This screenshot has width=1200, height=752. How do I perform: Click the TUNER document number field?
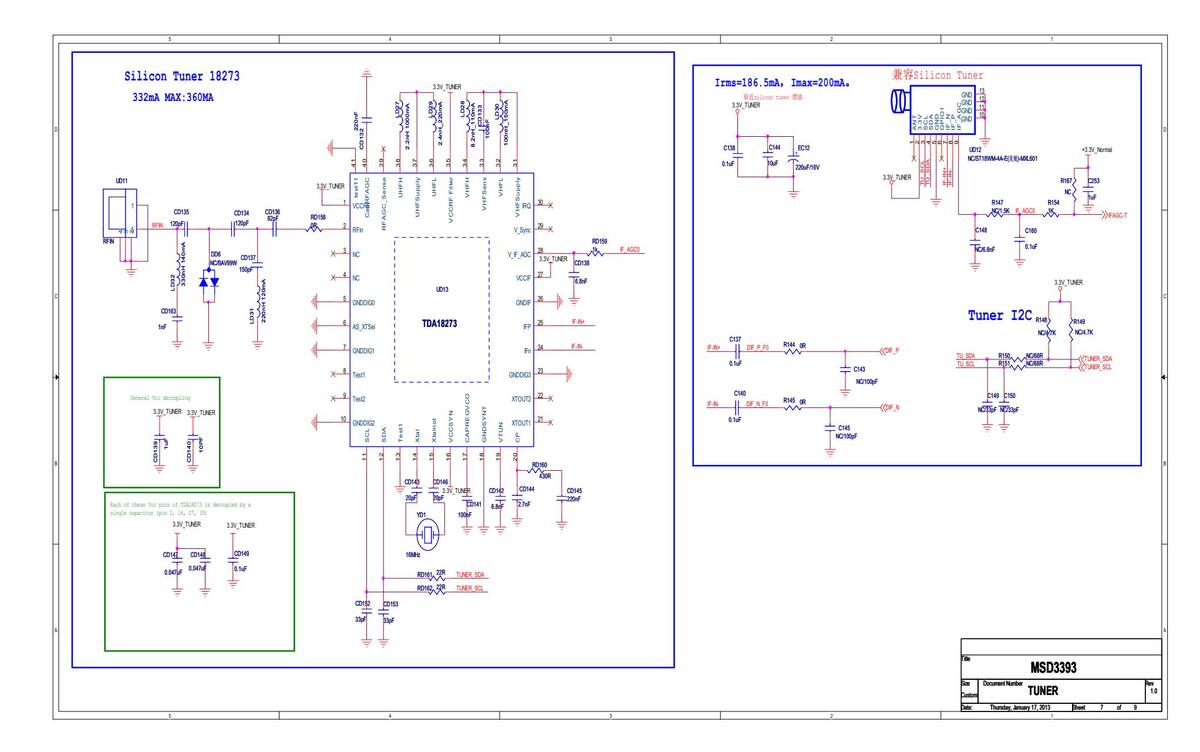pos(1042,691)
